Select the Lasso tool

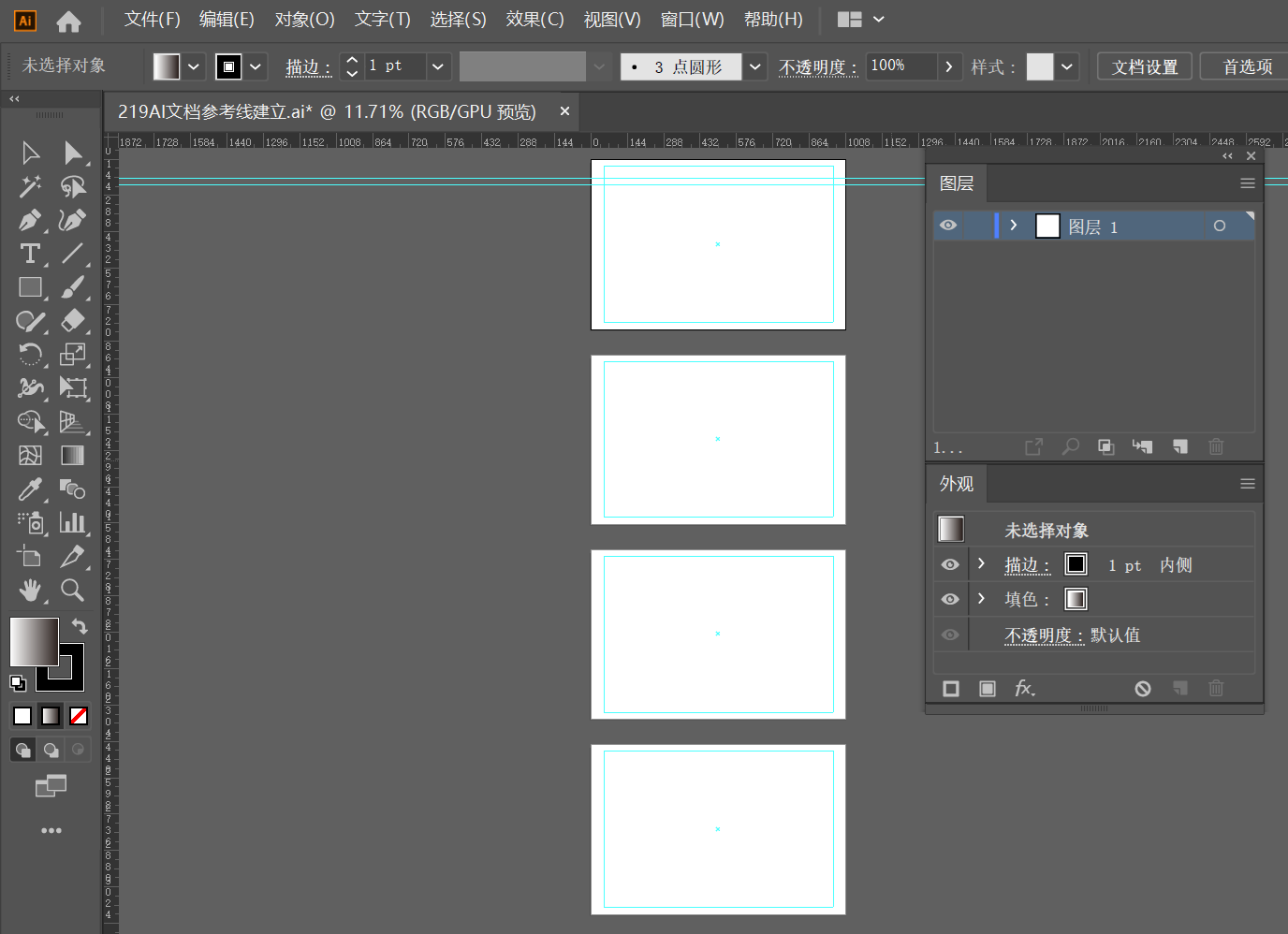point(72,186)
